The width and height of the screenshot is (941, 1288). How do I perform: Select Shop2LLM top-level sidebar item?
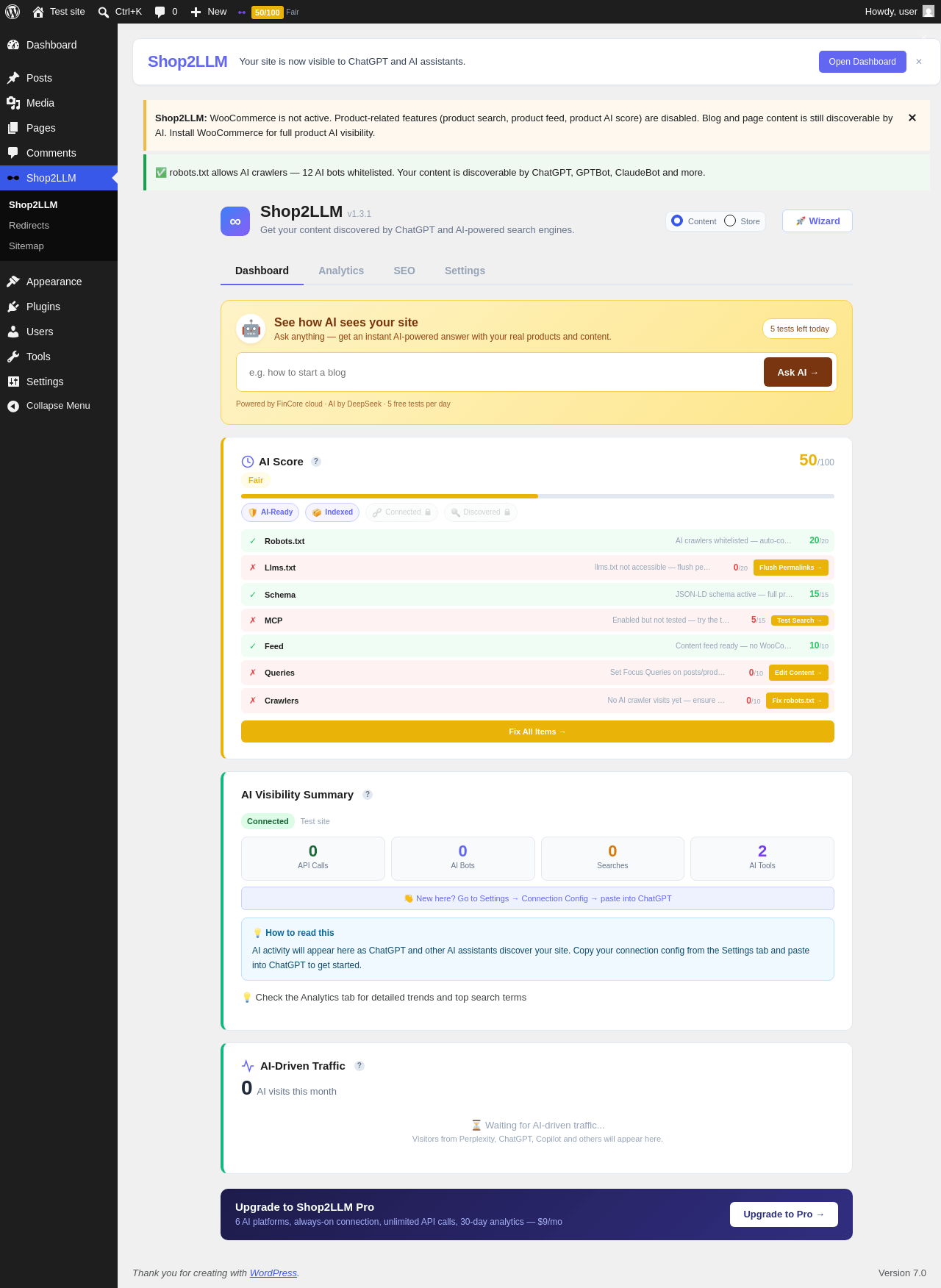click(59, 178)
